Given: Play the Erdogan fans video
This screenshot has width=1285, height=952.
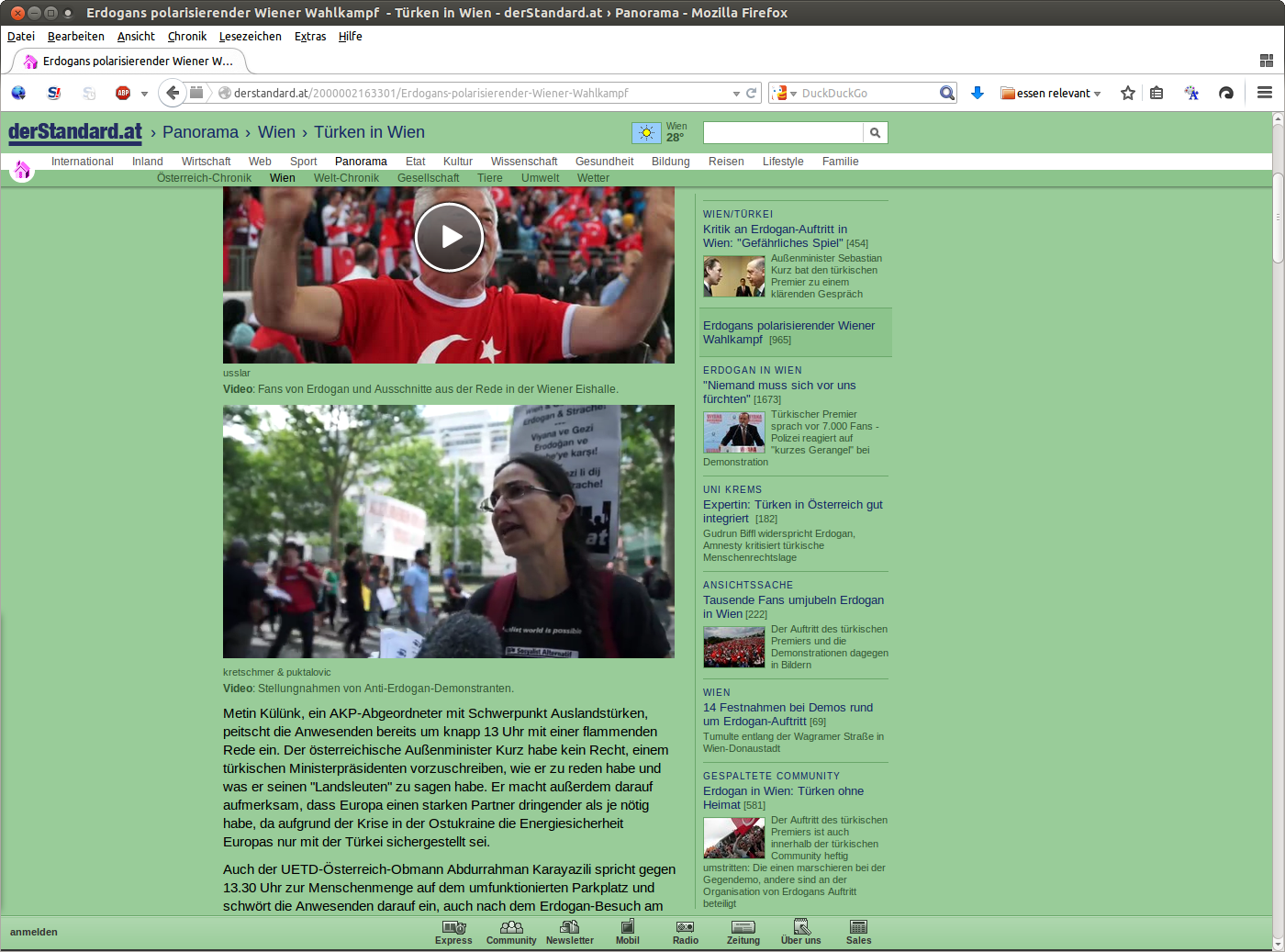Looking at the screenshot, I should click(449, 237).
